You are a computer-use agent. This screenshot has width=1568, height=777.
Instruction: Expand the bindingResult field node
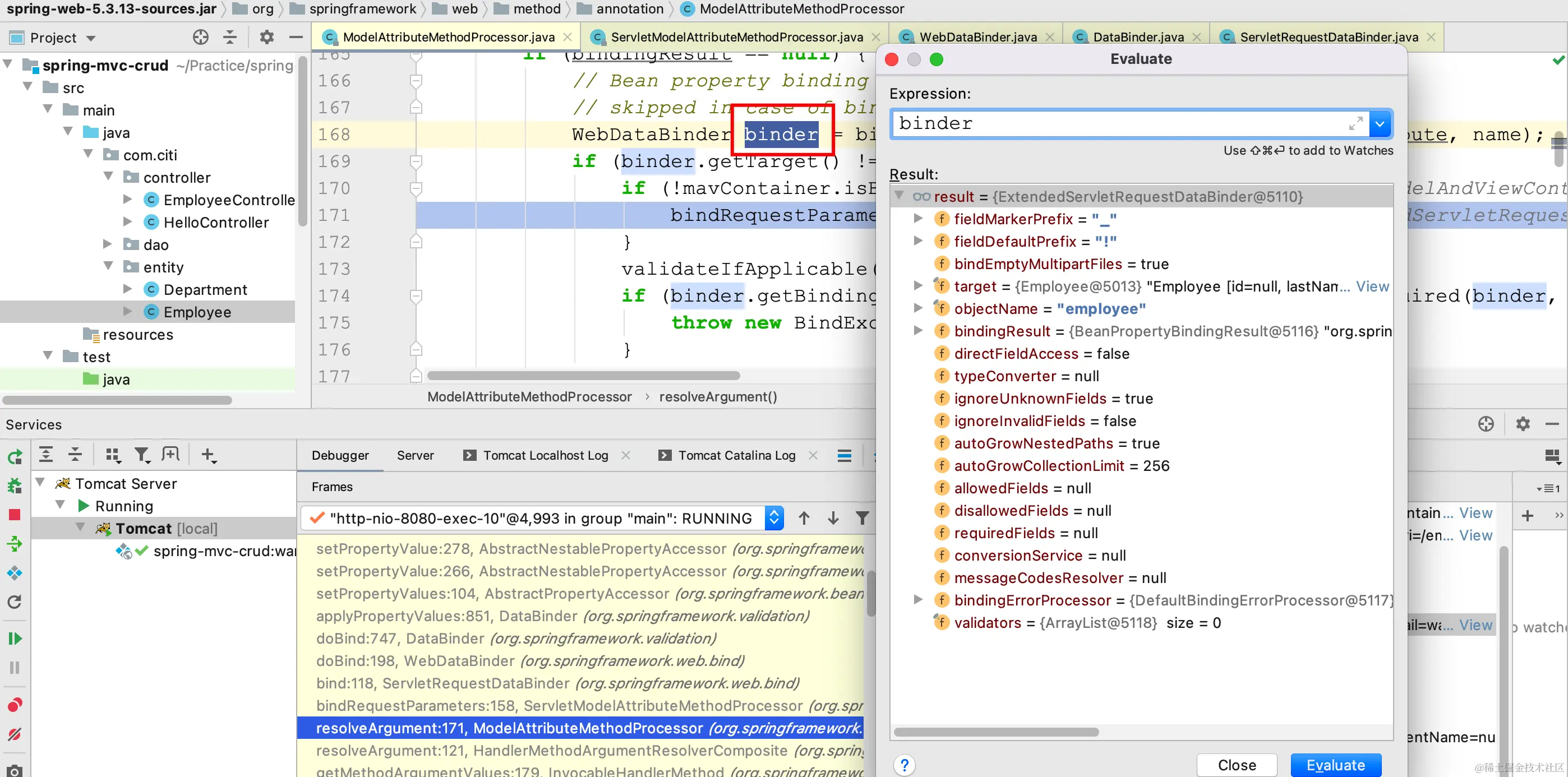click(x=918, y=330)
